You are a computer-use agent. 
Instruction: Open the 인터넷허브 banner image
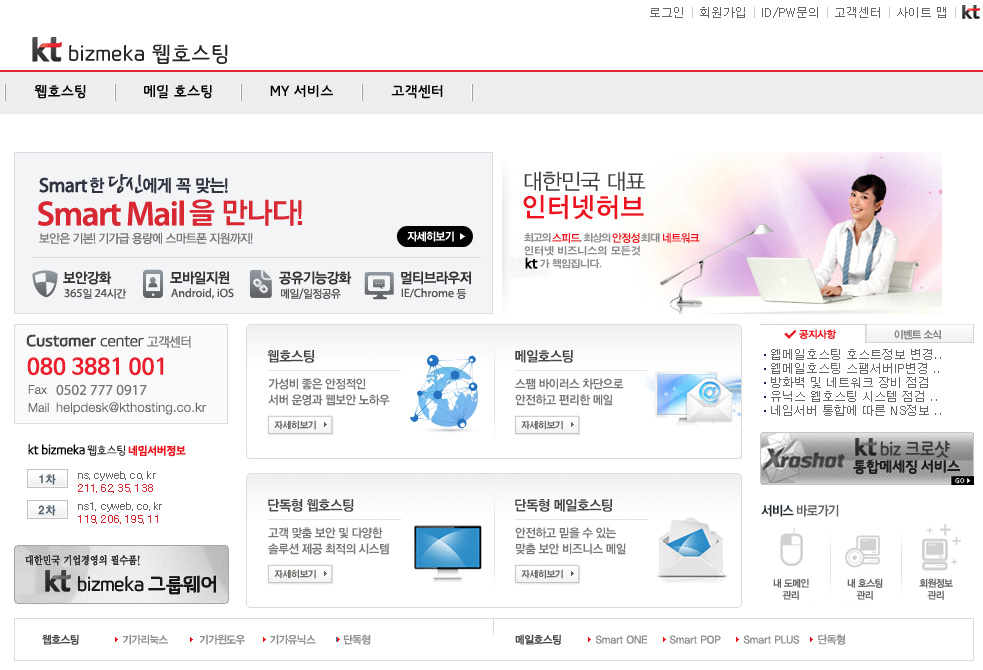722,233
